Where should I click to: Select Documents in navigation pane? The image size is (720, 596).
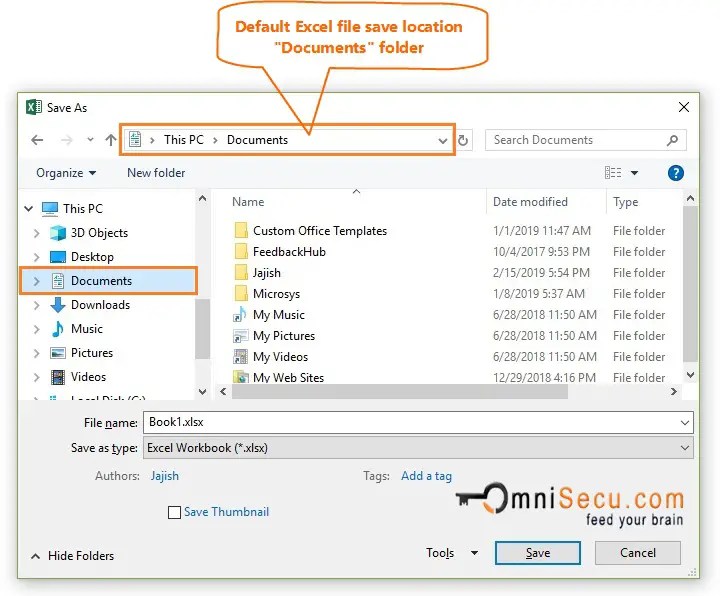point(101,281)
